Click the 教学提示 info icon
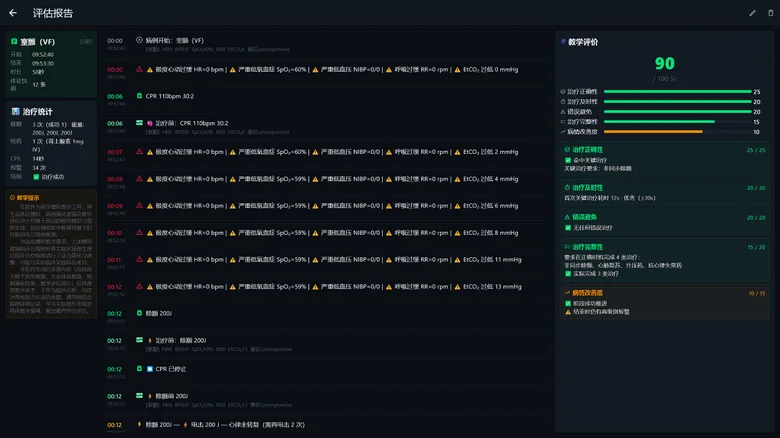 coord(12,198)
